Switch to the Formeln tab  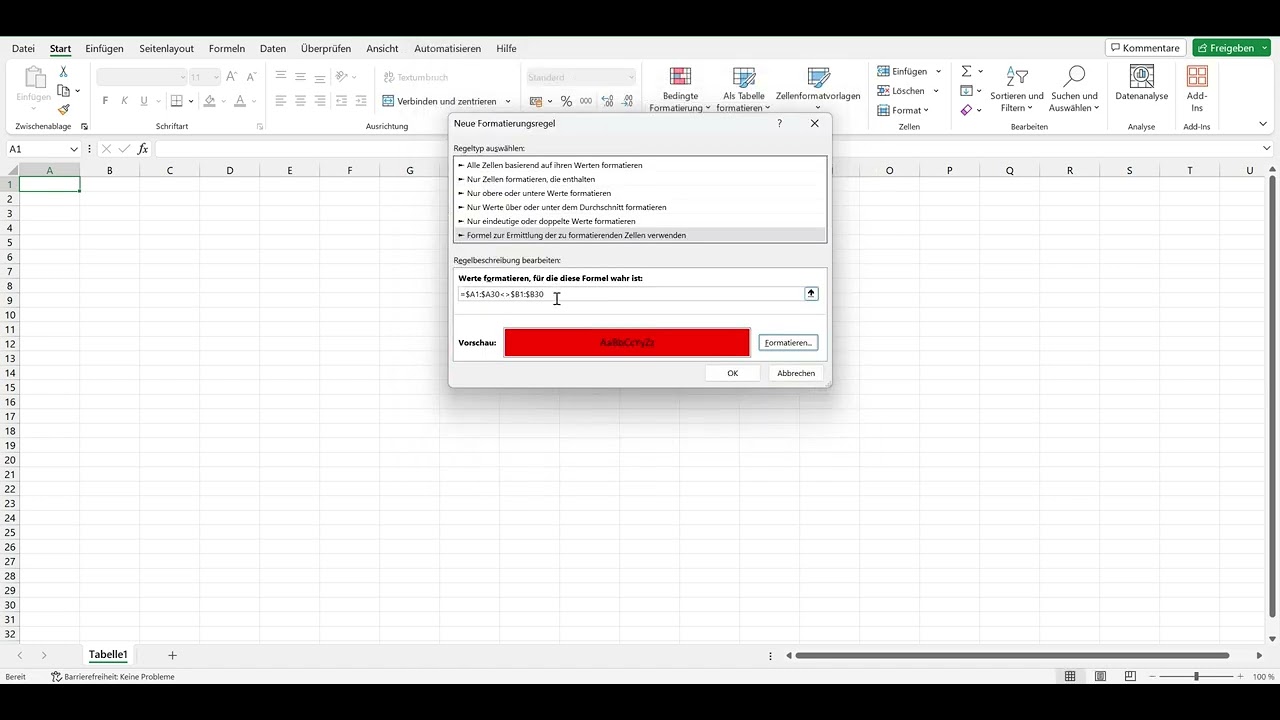click(x=227, y=48)
